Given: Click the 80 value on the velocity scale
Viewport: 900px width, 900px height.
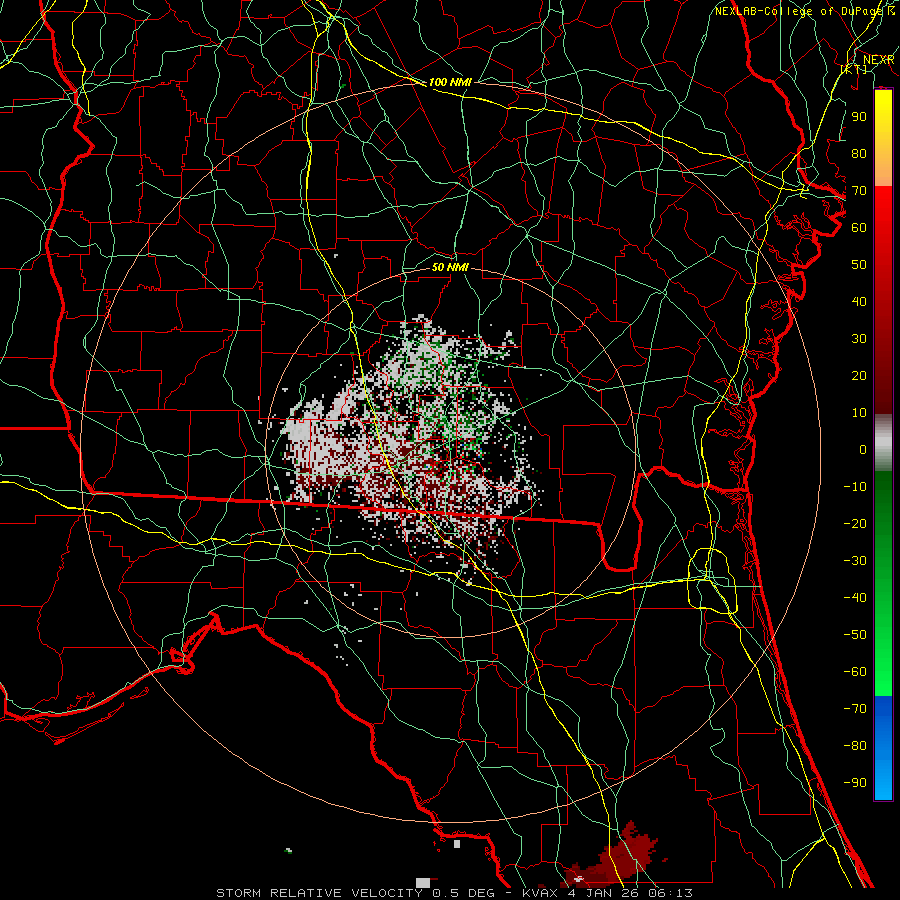Looking at the screenshot, I should (859, 153).
